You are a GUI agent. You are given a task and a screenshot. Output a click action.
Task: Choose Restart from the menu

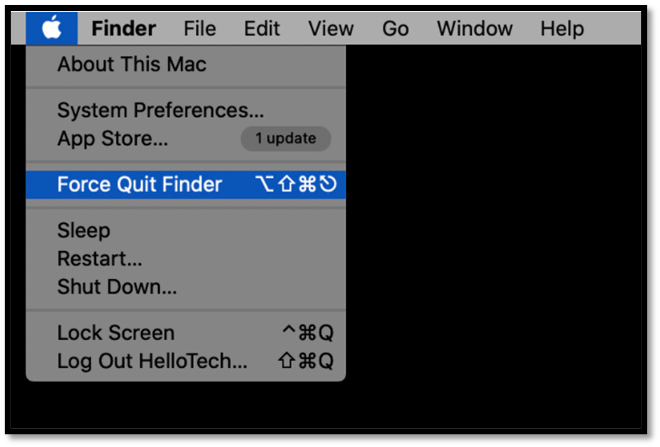pyautogui.click(x=99, y=259)
